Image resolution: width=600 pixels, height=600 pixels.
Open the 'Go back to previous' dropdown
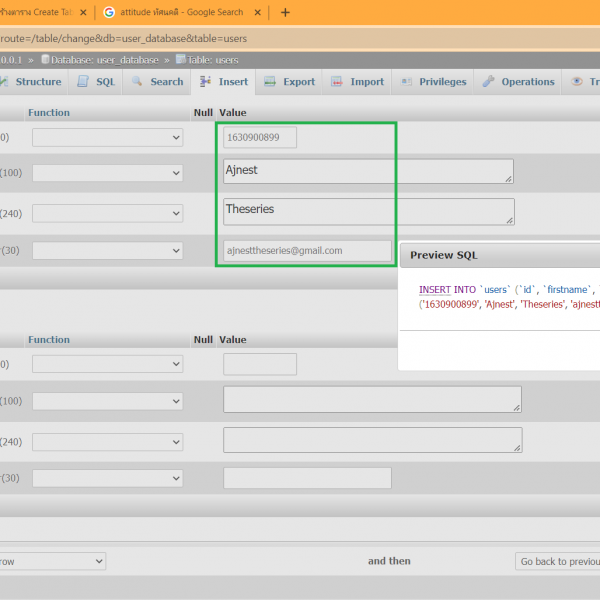point(557,562)
